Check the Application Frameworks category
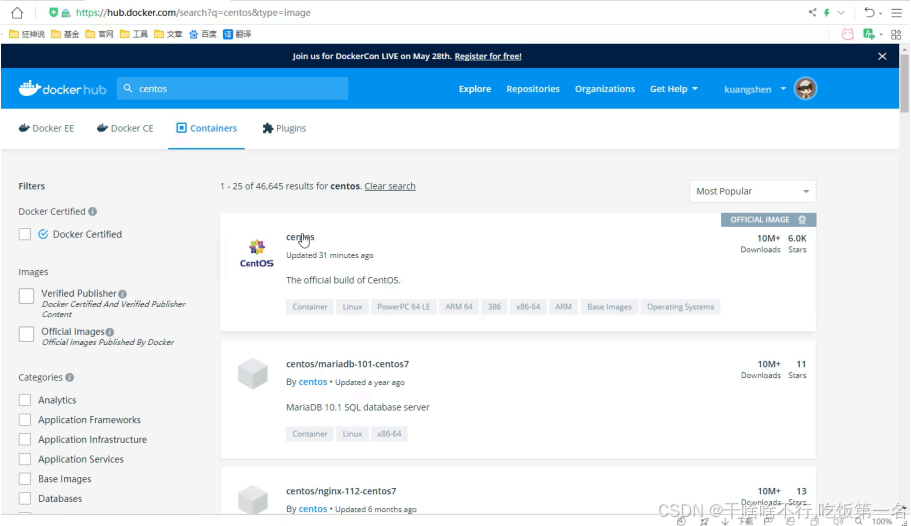 click(x=24, y=420)
